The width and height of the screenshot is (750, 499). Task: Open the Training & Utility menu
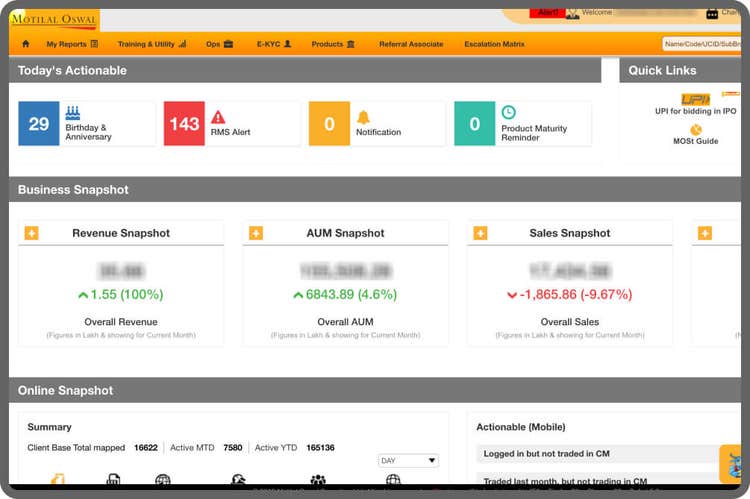(151, 44)
